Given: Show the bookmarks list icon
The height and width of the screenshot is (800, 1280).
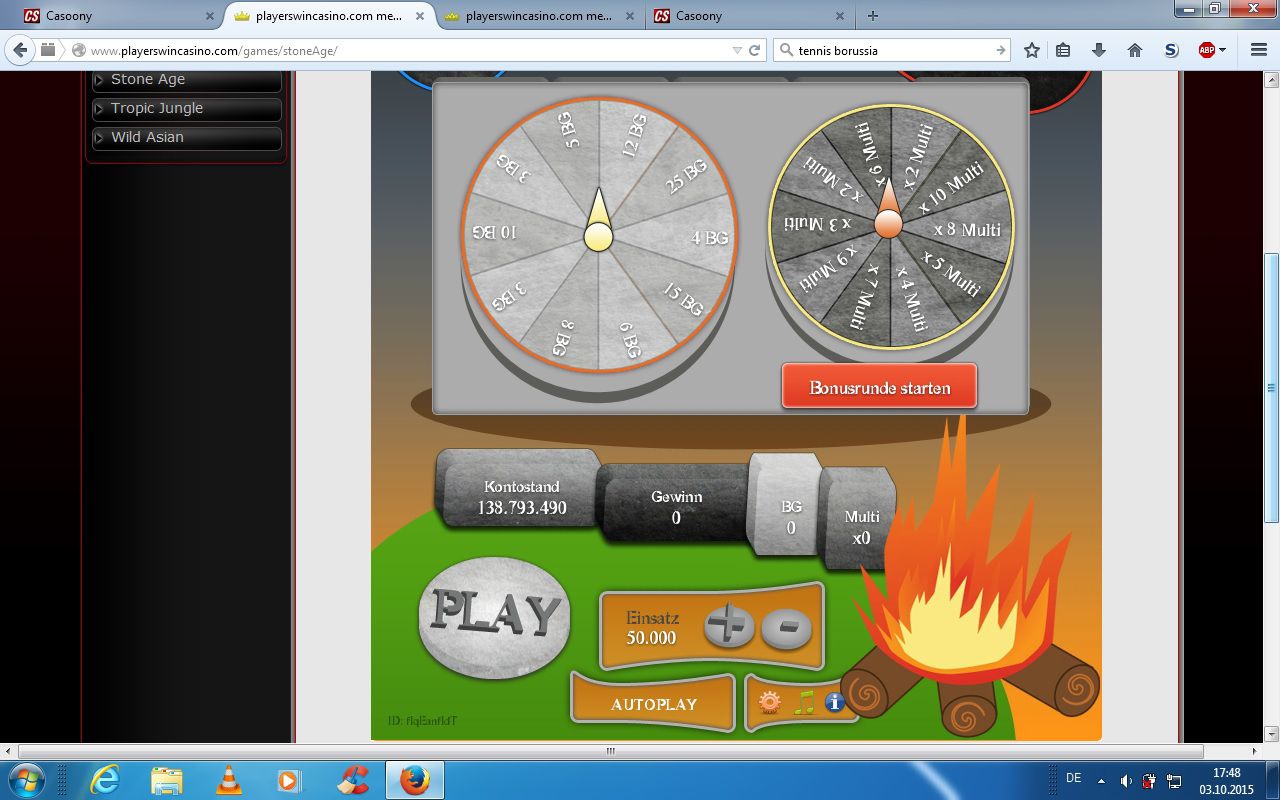Looking at the screenshot, I should point(1063,50).
